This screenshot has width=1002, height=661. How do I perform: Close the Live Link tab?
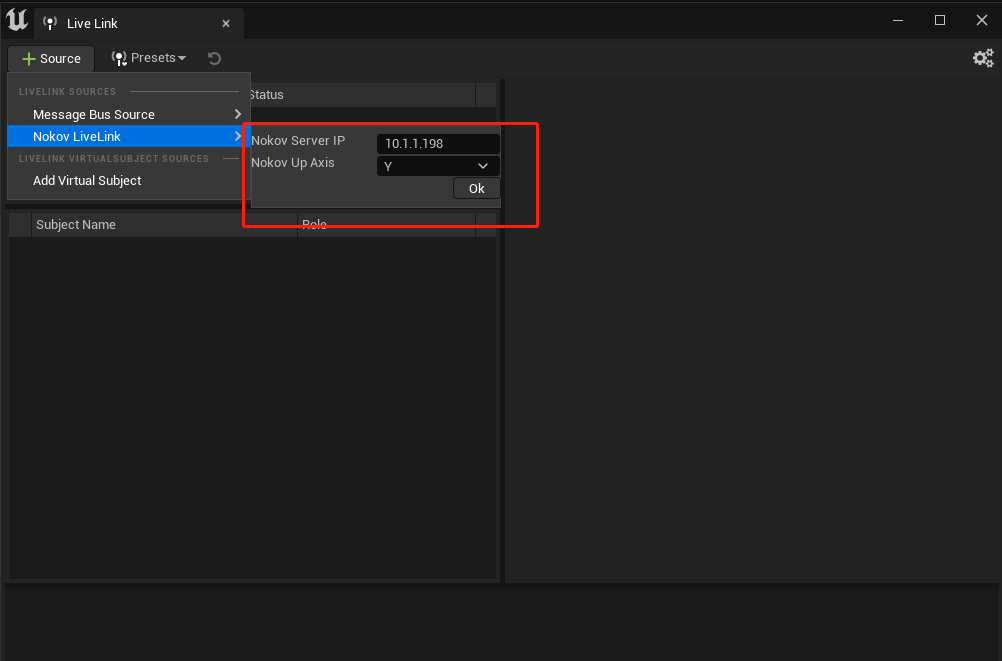pos(226,24)
